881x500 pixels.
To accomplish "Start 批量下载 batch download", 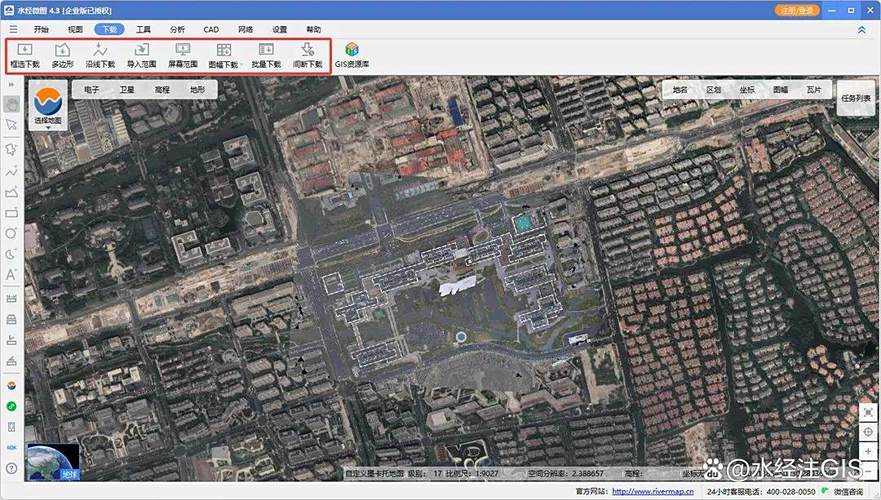I will click(x=266, y=56).
